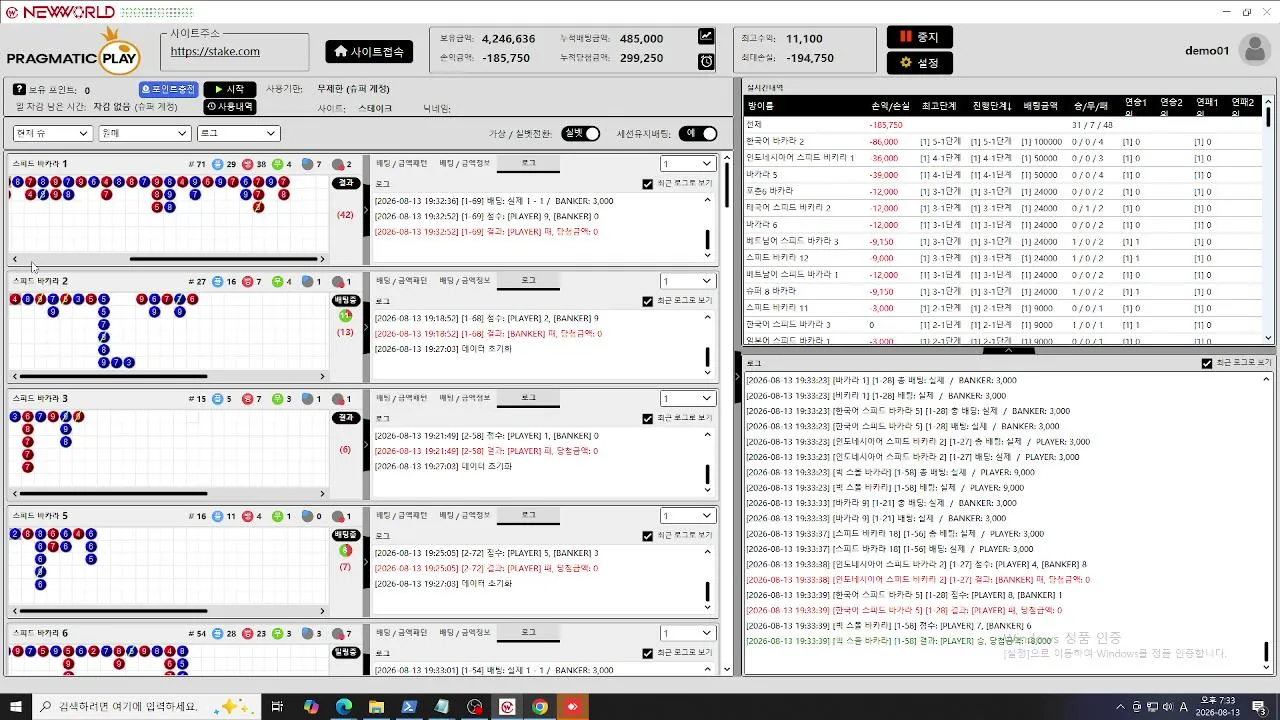
Task: Select 로그 tab in 스피드 바카라 5
Action: (x=528, y=515)
